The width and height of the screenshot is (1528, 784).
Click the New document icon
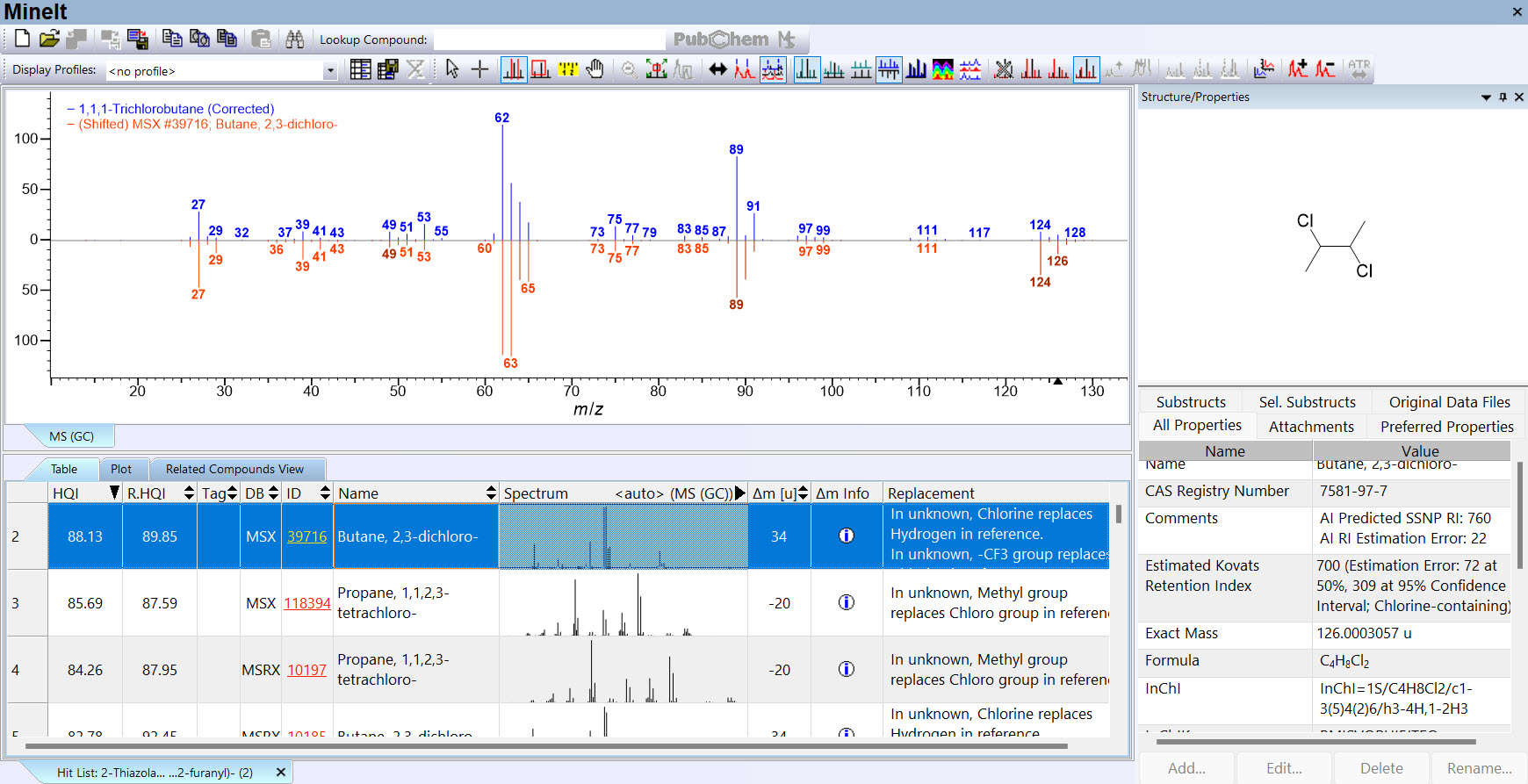point(22,39)
